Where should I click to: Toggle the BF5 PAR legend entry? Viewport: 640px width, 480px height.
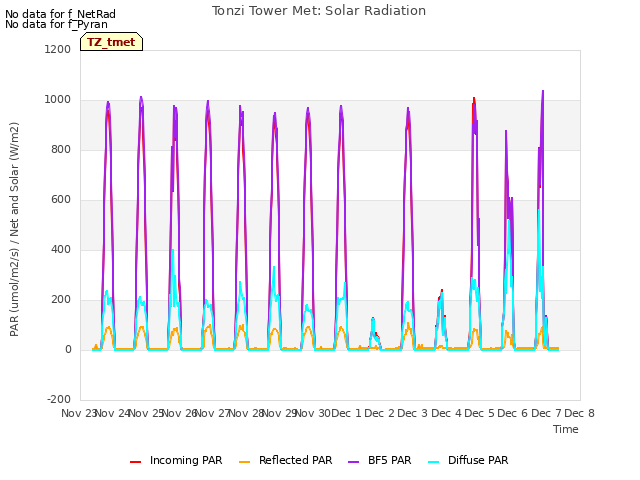click(380, 460)
